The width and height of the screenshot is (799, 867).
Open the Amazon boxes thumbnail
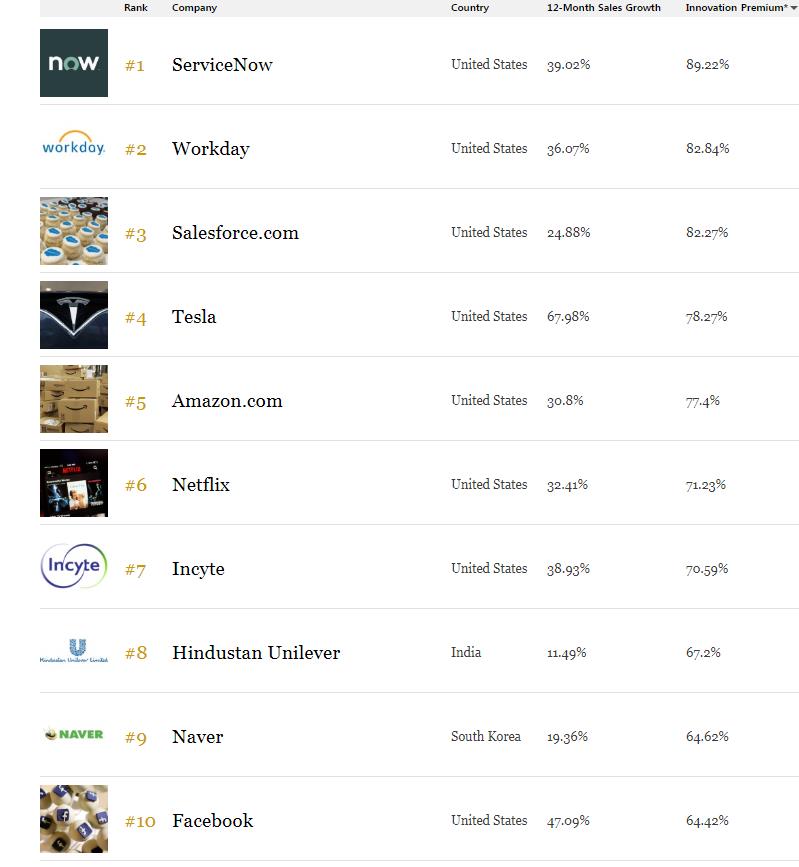click(x=74, y=399)
